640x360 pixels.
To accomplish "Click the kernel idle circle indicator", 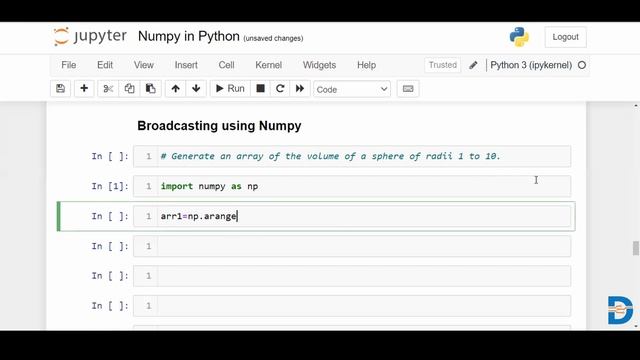I will (582, 65).
